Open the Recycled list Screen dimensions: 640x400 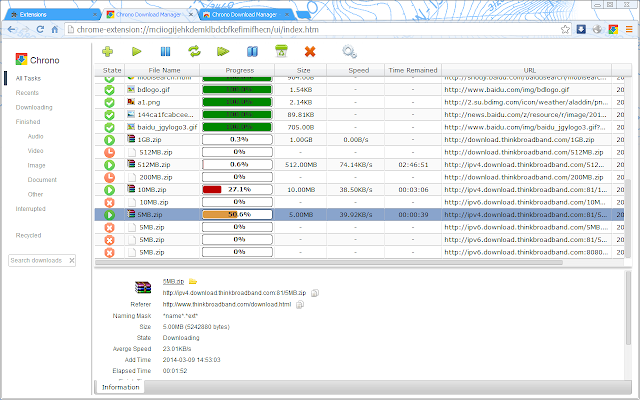tap(28, 236)
